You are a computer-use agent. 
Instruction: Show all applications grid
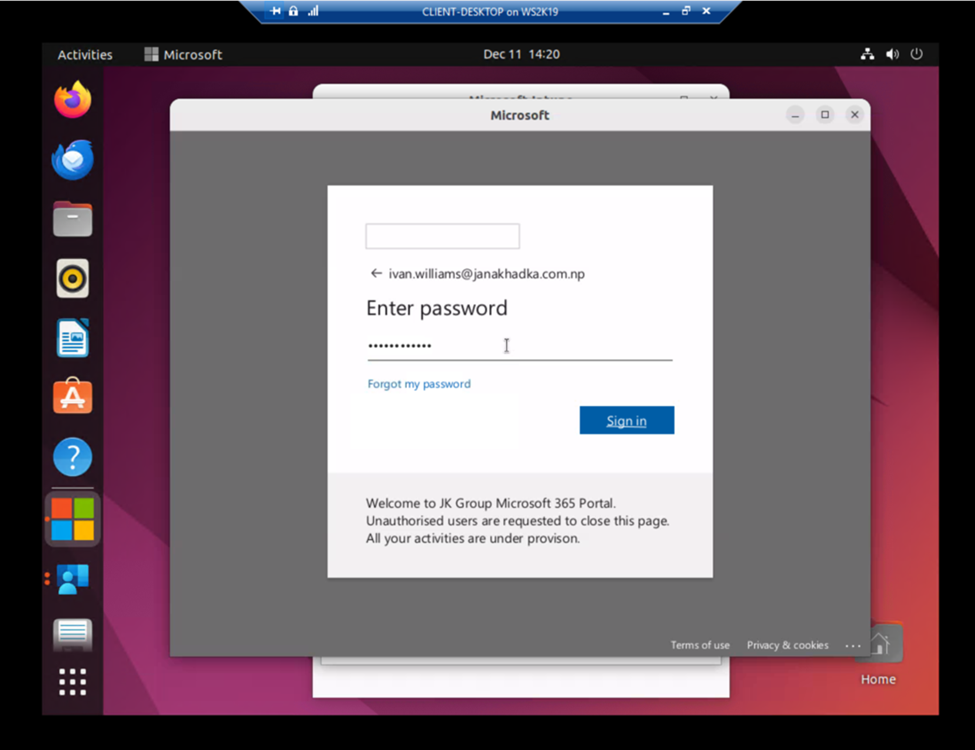pyautogui.click(x=73, y=682)
